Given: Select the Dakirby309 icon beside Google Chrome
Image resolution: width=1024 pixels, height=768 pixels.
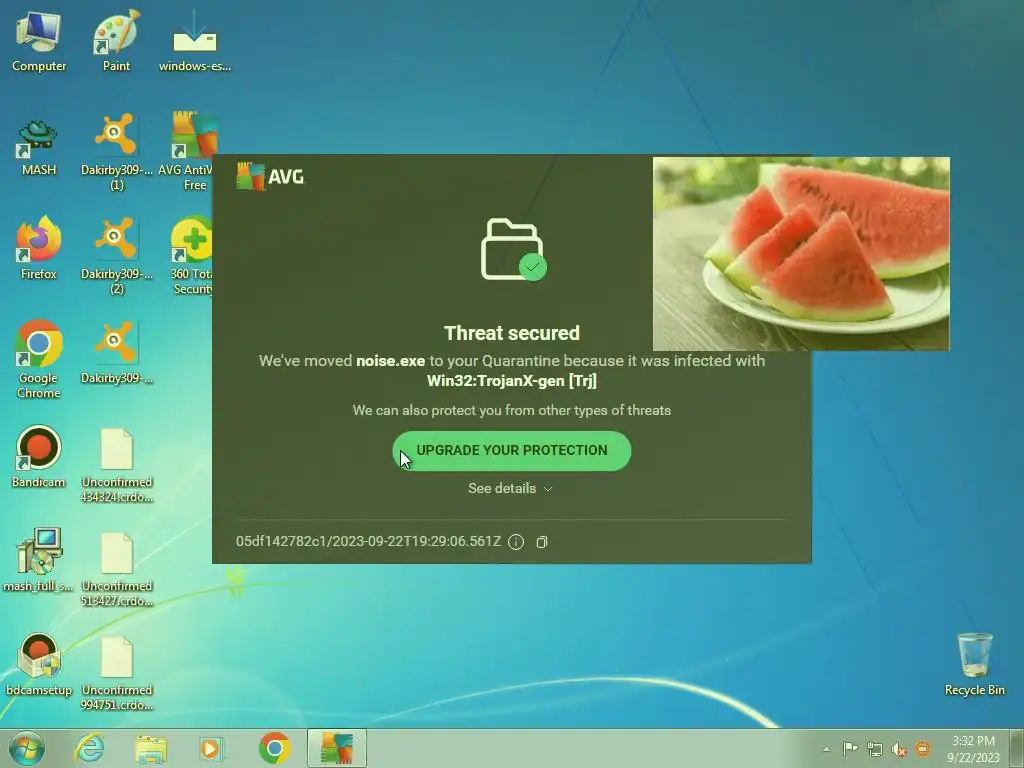Looking at the screenshot, I should [x=116, y=353].
